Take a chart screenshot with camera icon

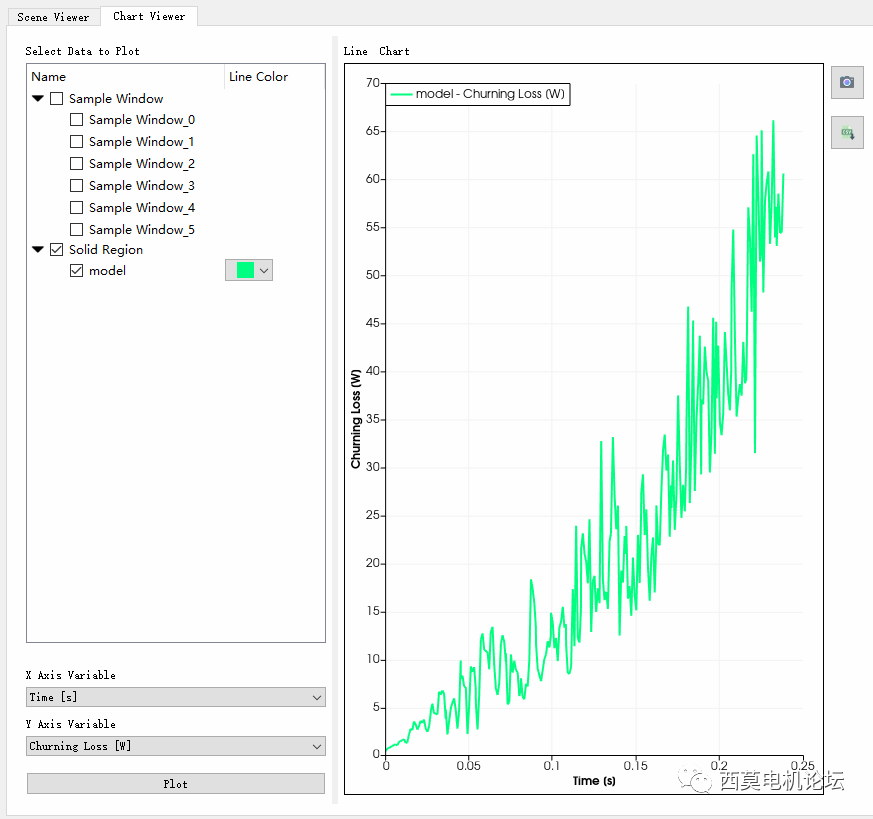pyautogui.click(x=847, y=82)
